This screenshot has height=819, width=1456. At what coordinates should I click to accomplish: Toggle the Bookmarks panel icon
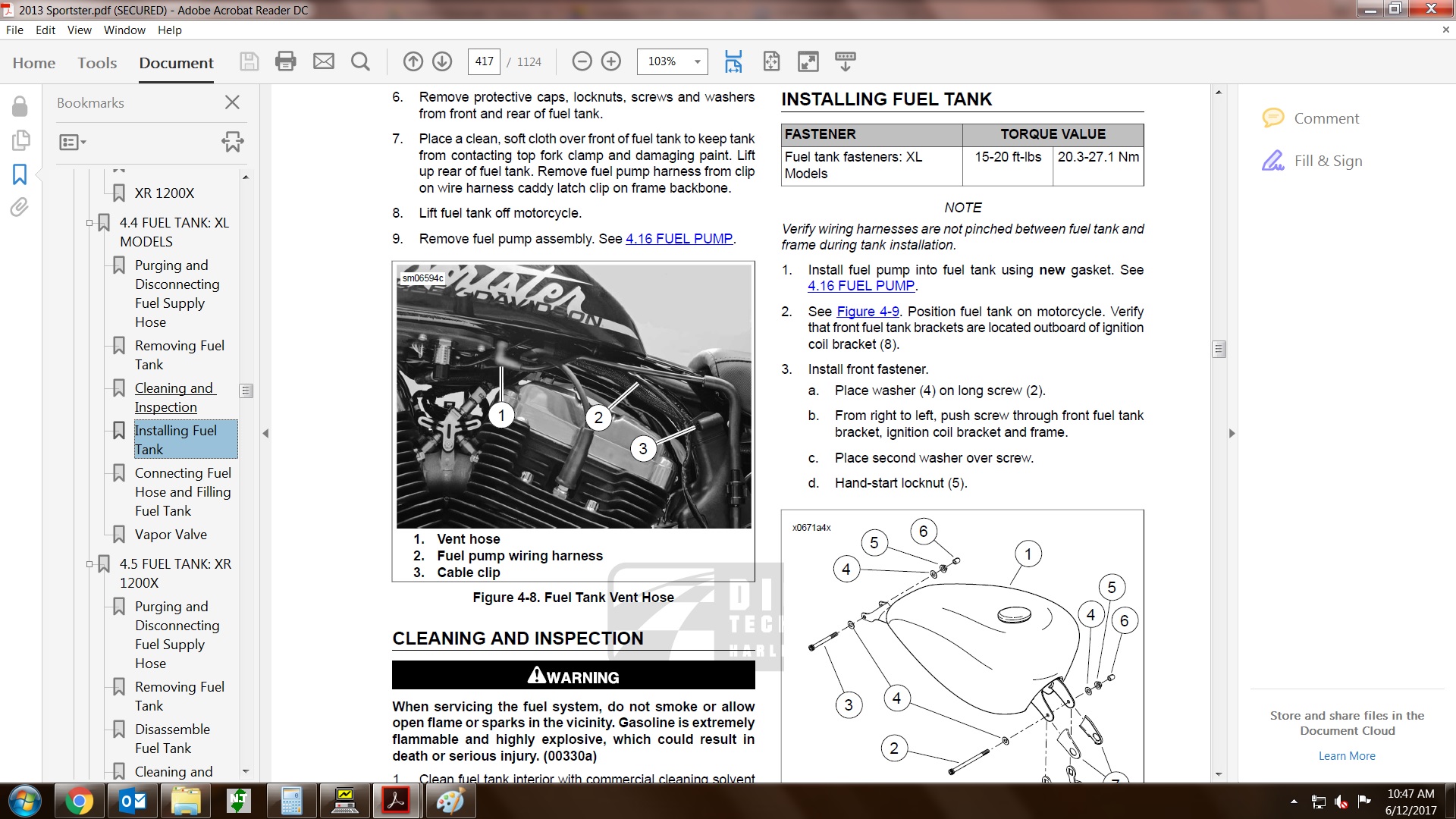20,174
